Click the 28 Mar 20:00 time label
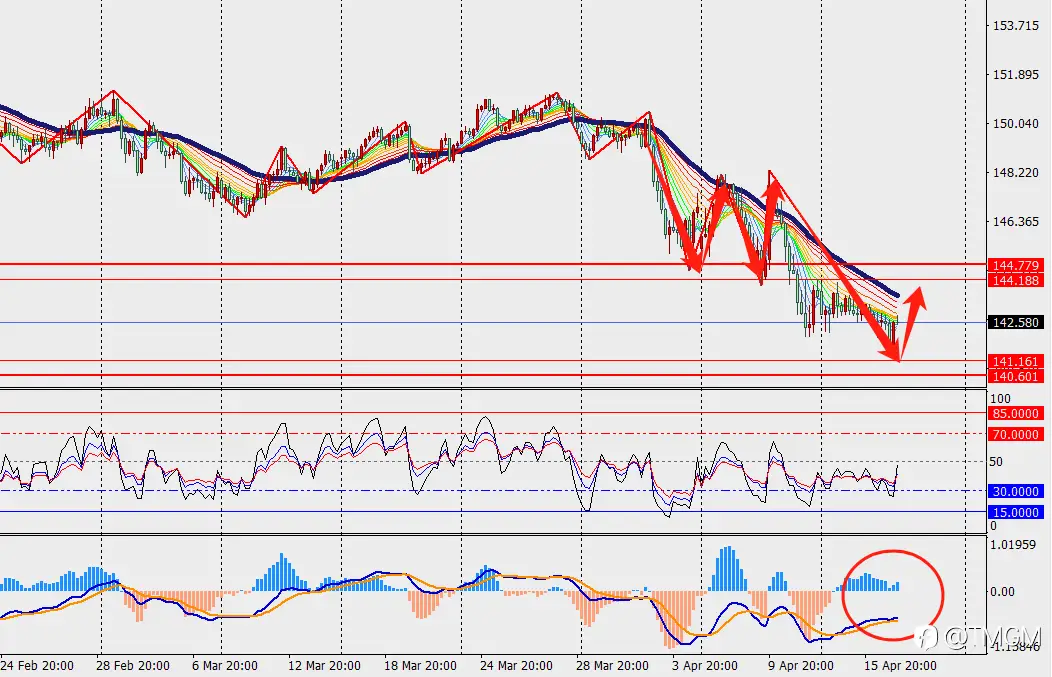Viewport: 1052px width, 677px height. point(612,666)
